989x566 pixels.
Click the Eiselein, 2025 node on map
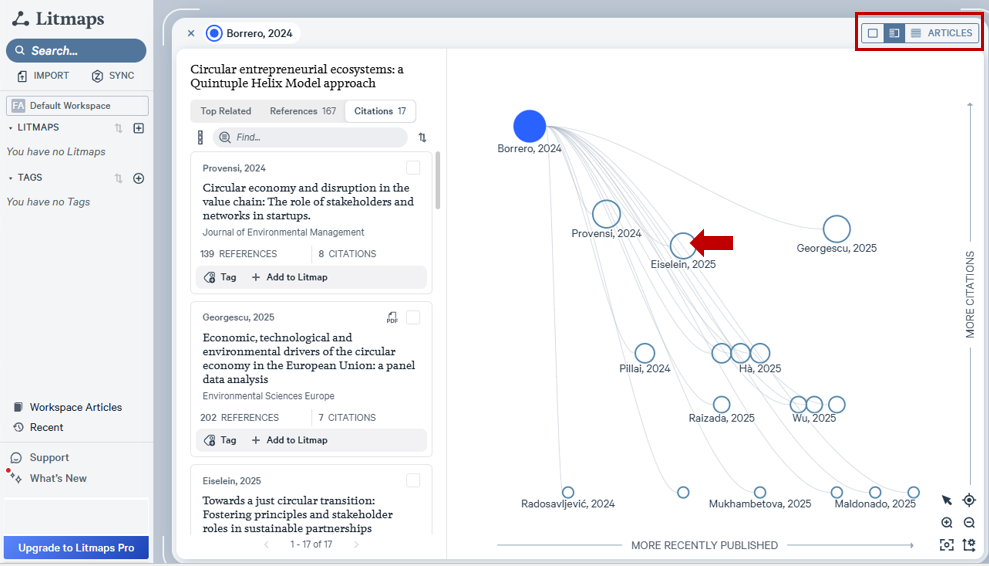(x=682, y=245)
